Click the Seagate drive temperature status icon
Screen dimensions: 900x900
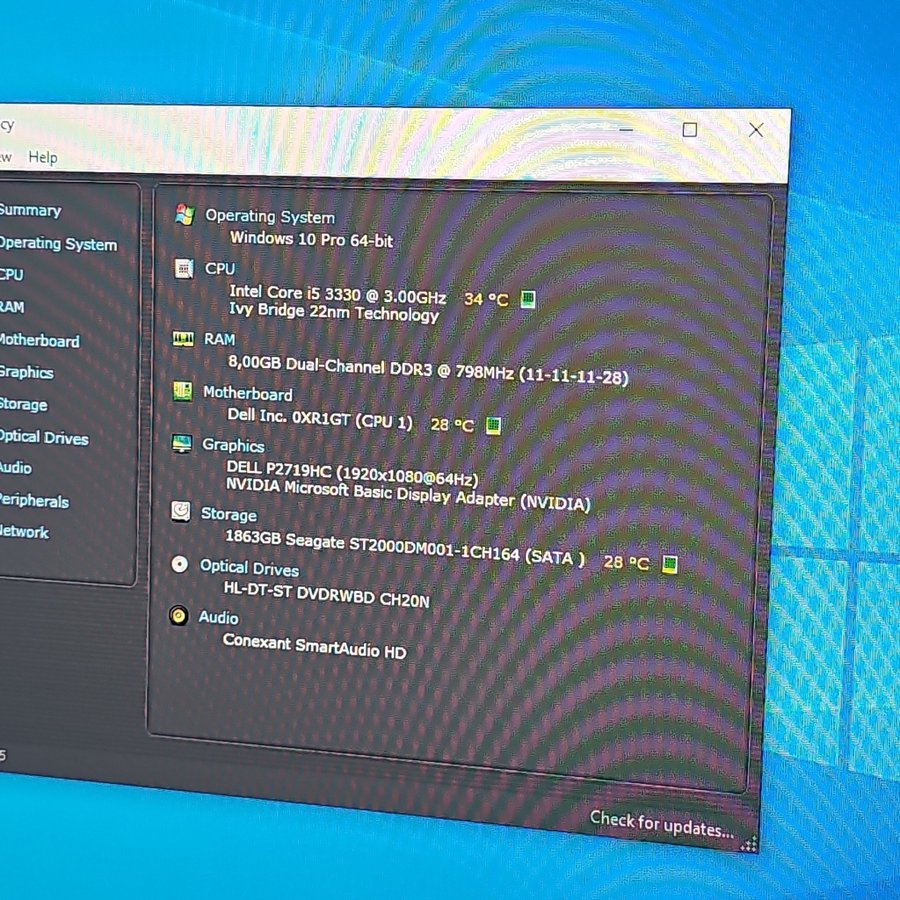pyautogui.click(x=669, y=564)
